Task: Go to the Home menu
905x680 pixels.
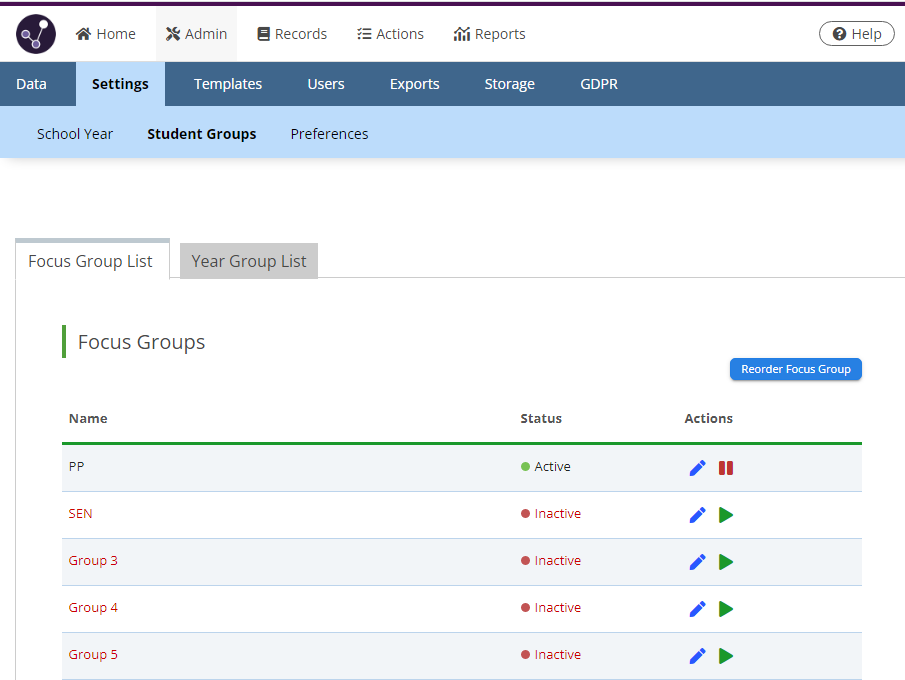Action: 106,34
